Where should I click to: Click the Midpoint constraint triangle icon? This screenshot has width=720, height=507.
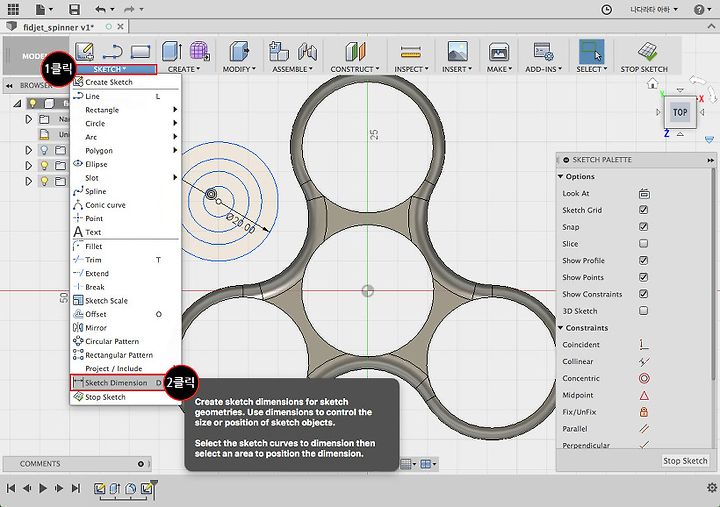[x=644, y=395]
